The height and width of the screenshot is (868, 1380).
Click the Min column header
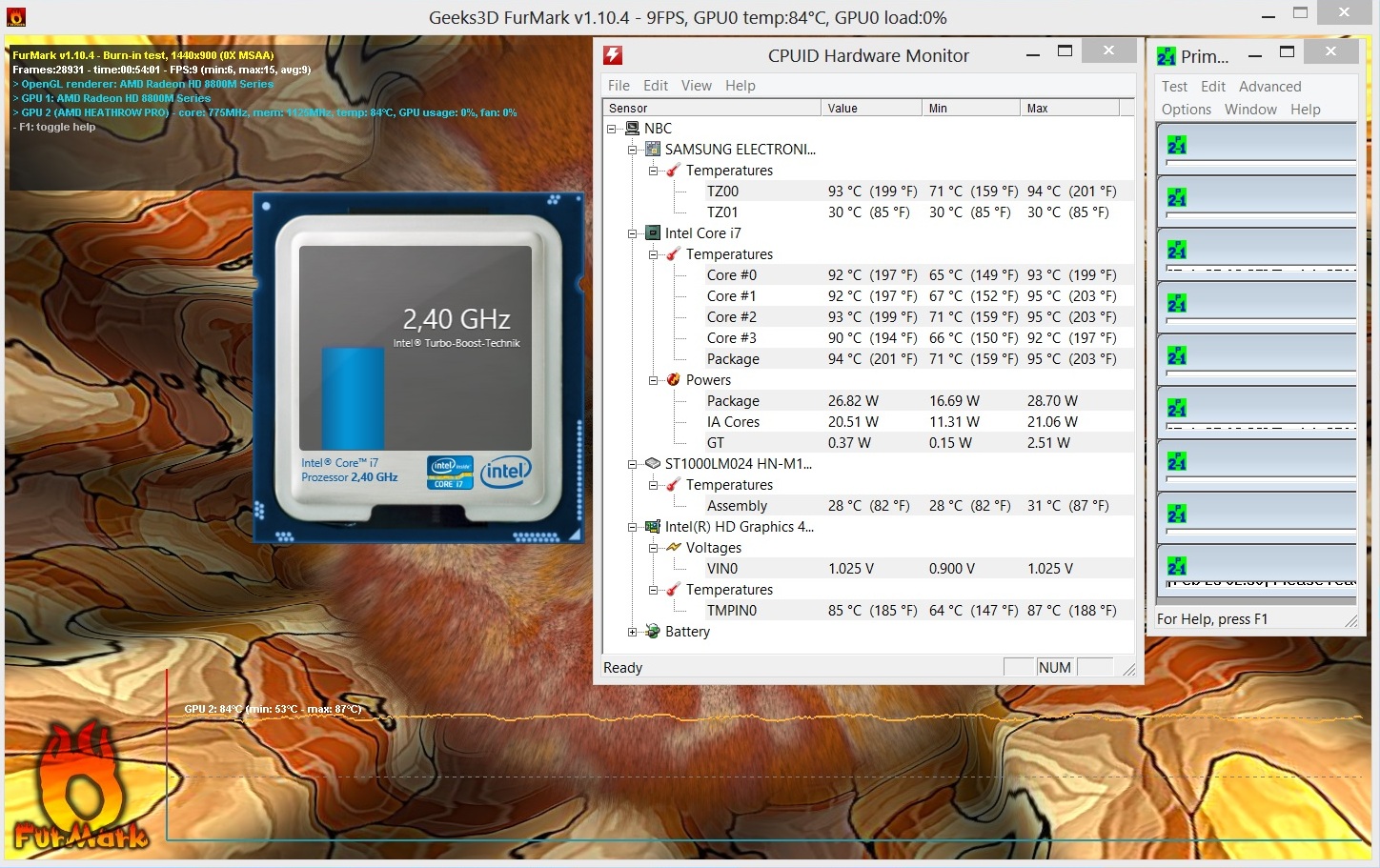pyautogui.click(x=972, y=108)
